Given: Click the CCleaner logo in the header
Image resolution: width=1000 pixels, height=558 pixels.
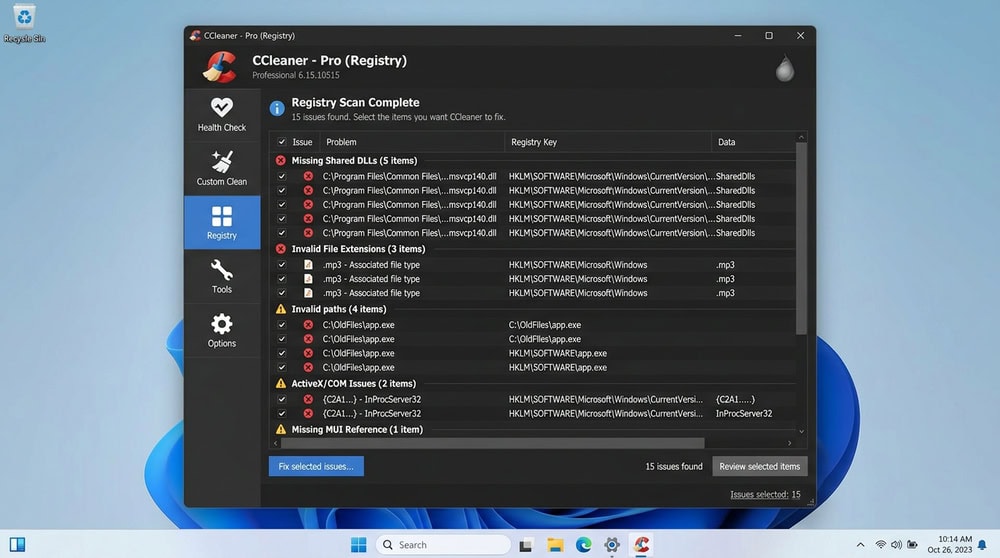Looking at the screenshot, I should (x=220, y=67).
